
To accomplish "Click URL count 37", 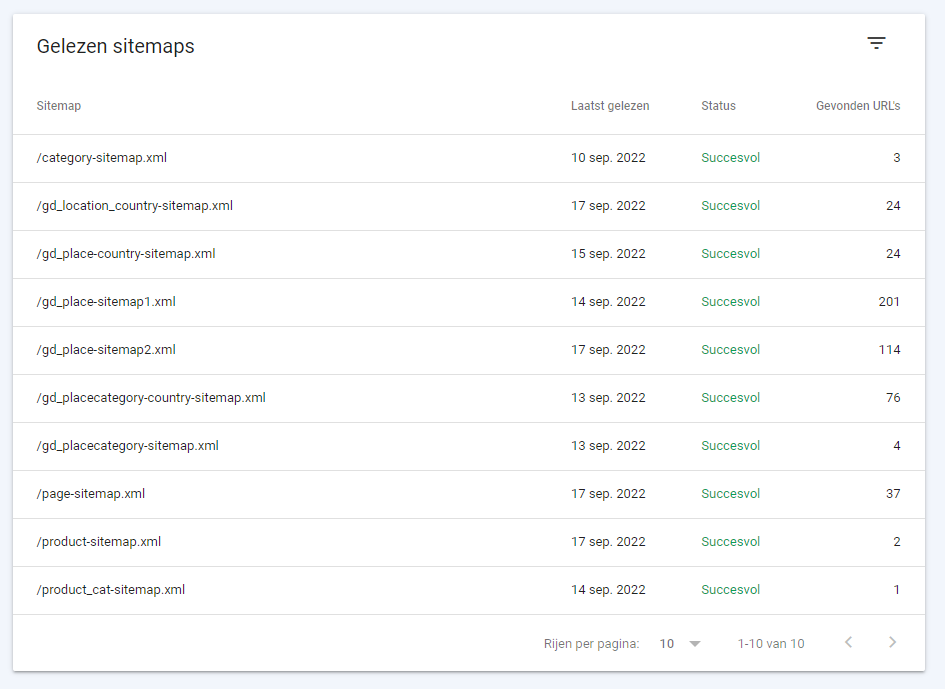I will pos(893,494).
